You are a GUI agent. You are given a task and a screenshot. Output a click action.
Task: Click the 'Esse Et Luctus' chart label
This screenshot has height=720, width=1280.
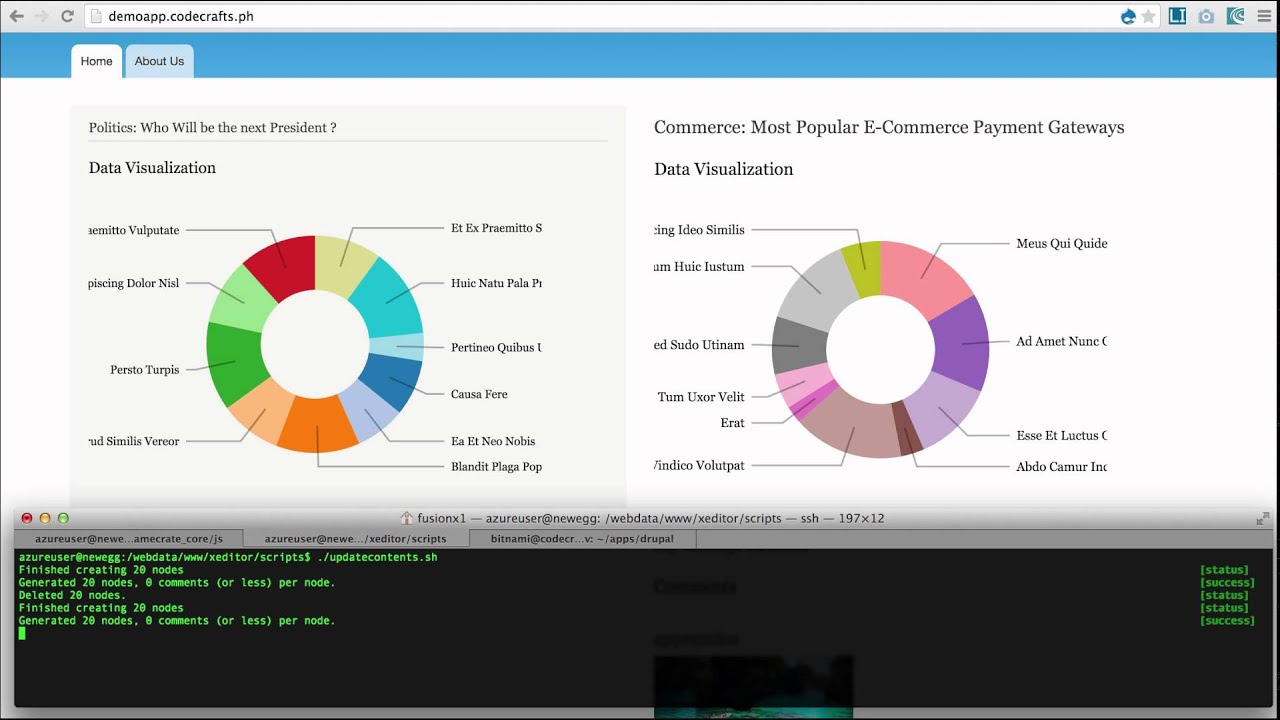click(x=1061, y=435)
